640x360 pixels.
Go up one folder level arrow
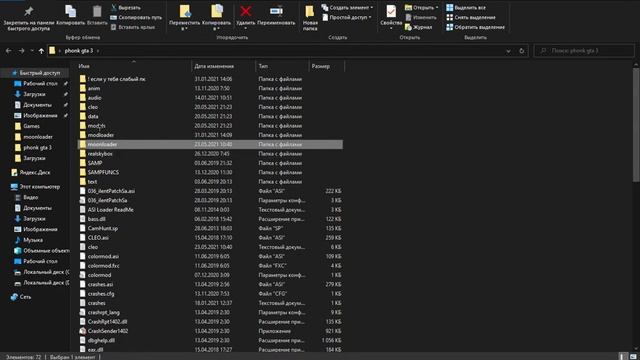[41, 51]
